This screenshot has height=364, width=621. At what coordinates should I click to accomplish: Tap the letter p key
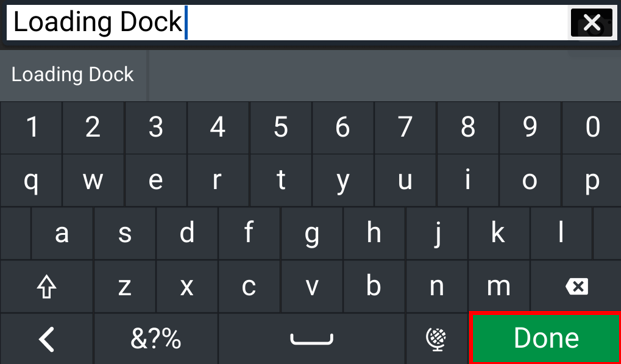pyautogui.click(x=592, y=180)
